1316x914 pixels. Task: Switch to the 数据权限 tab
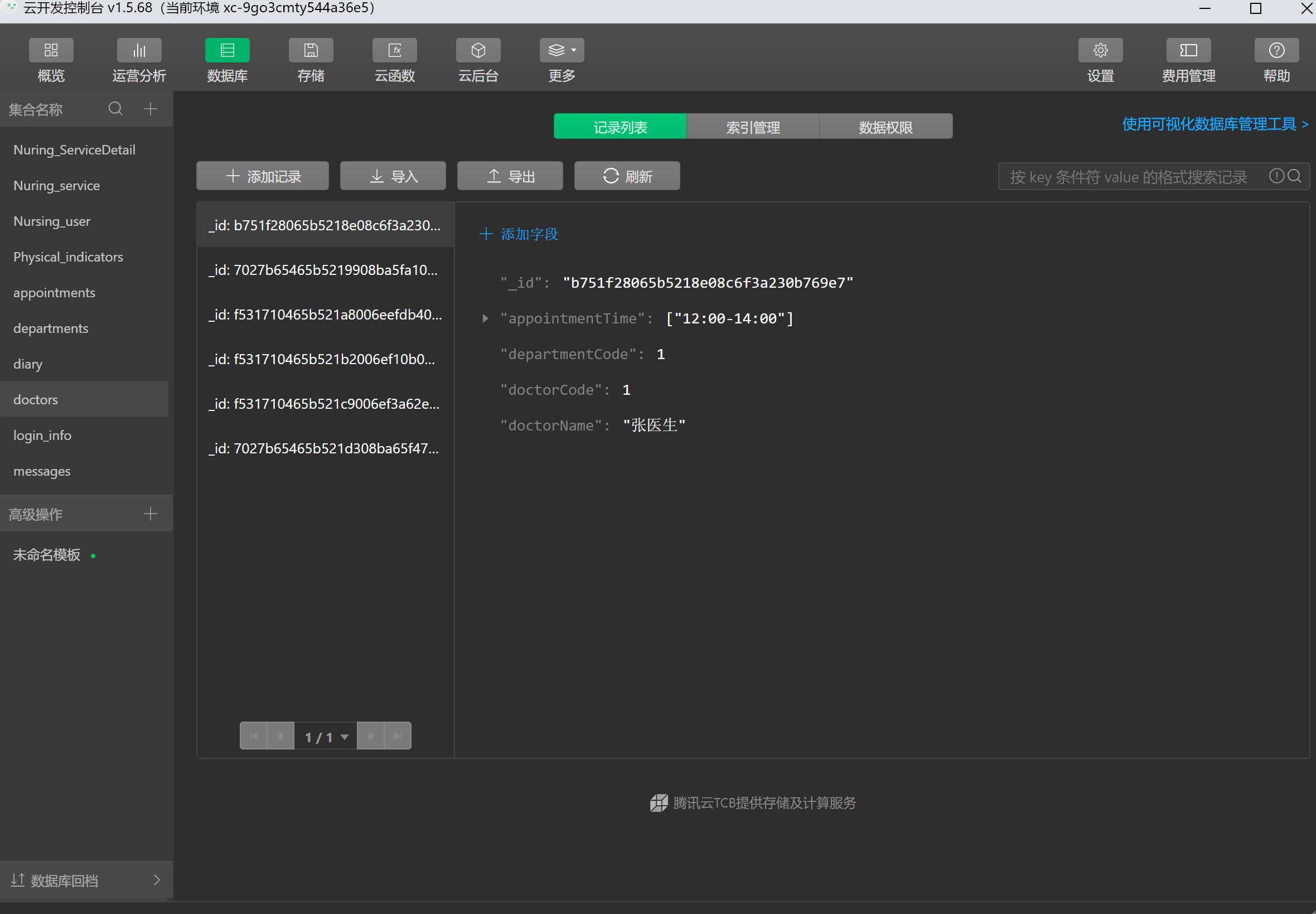(886, 127)
